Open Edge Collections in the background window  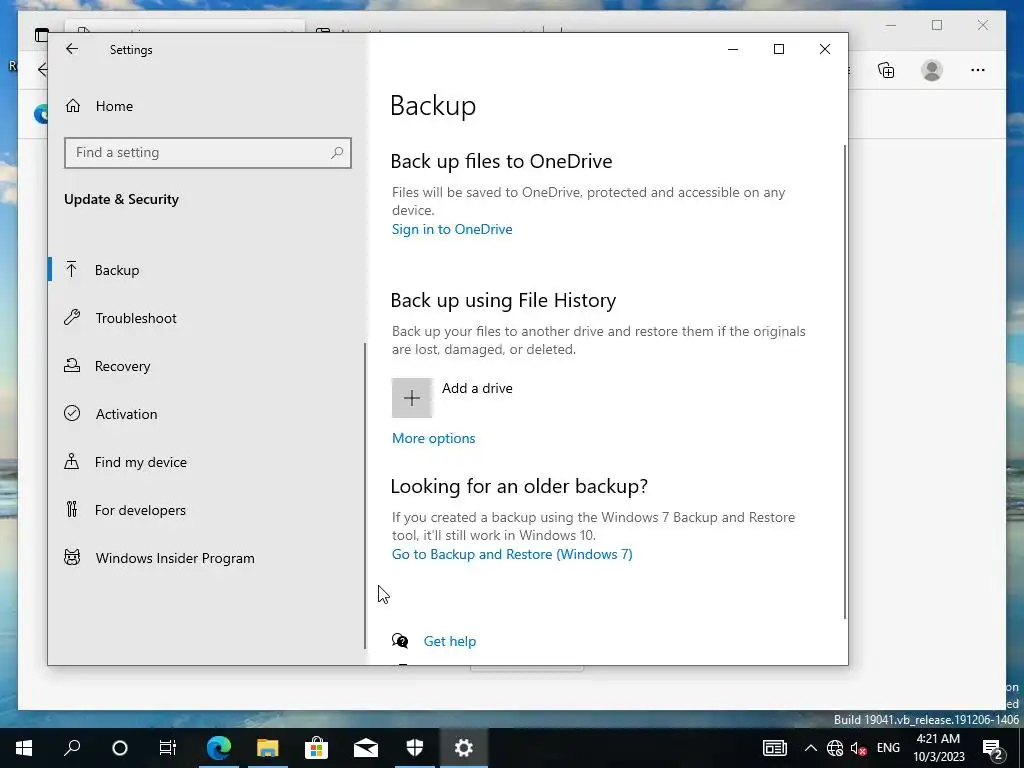(886, 70)
